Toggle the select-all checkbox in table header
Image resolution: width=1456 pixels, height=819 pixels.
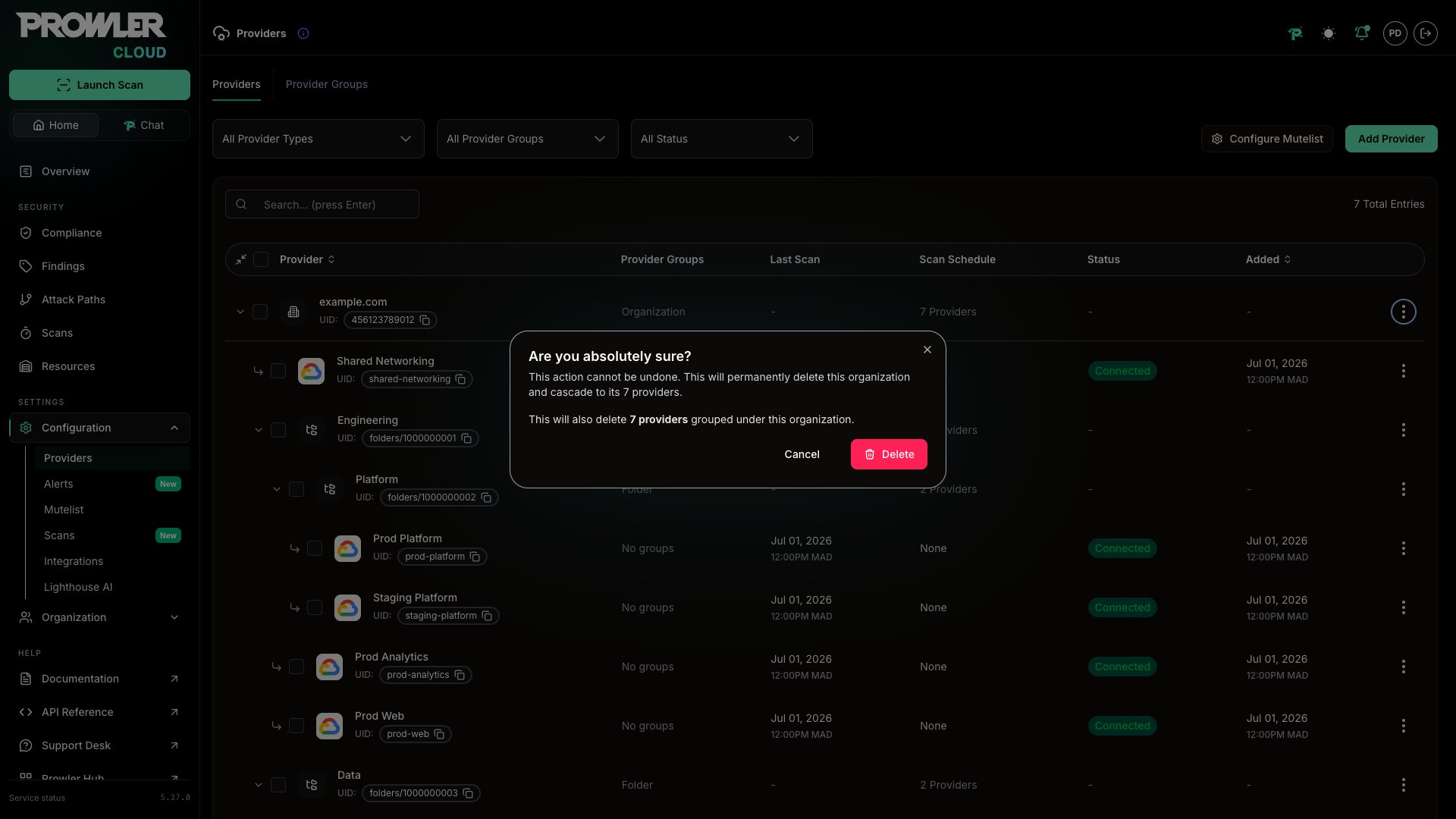[261, 259]
